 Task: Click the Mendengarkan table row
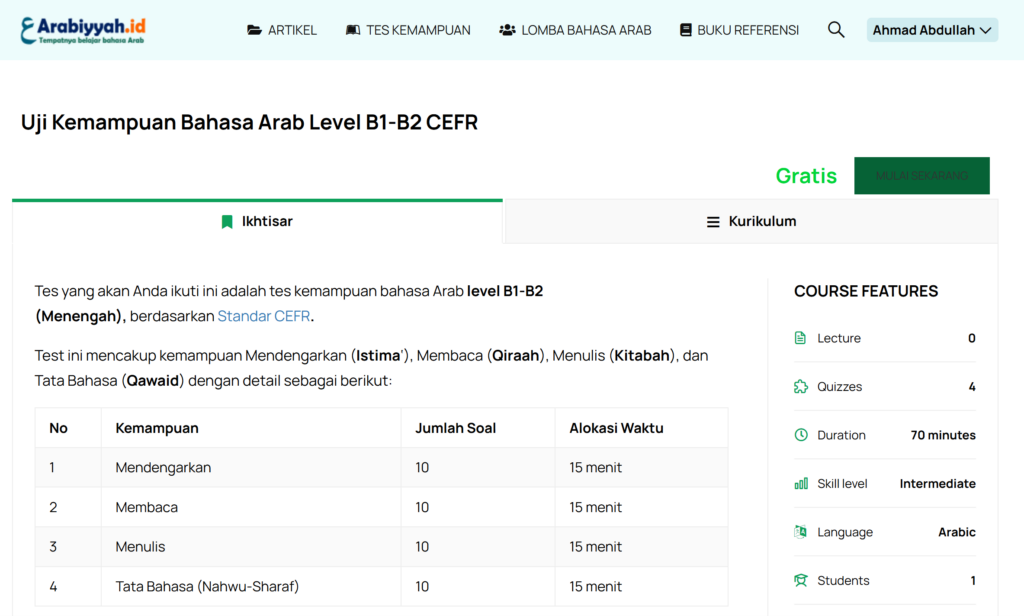point(381,468)
